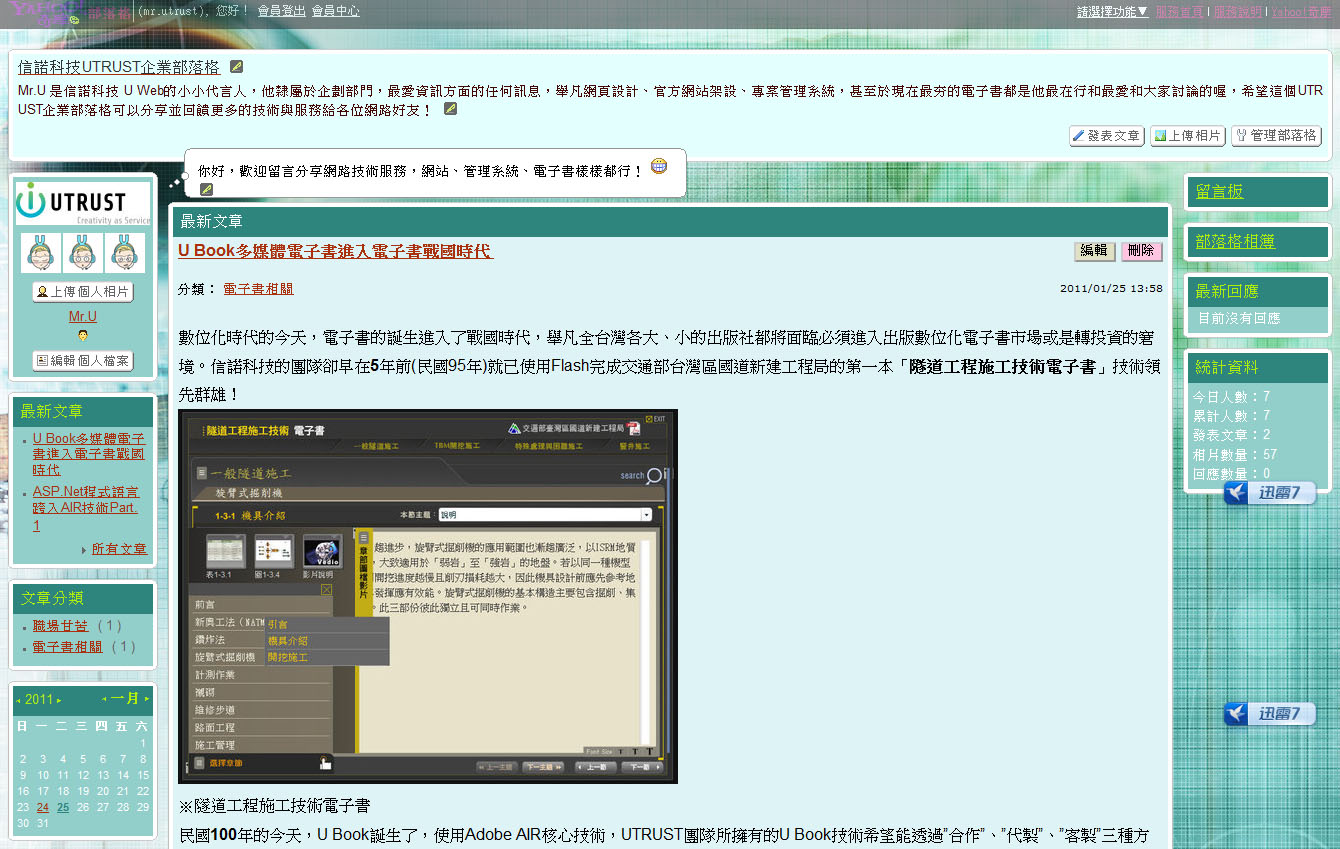
Task: Click the post timestamp 2011/01/25 13:58
Action: pos(1111,289)
